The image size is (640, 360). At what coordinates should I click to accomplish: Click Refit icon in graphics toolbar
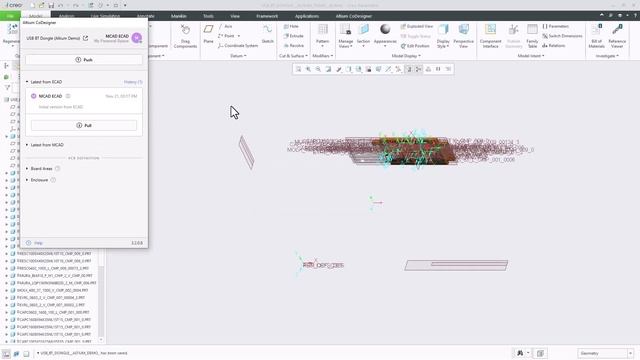(298, 69)
